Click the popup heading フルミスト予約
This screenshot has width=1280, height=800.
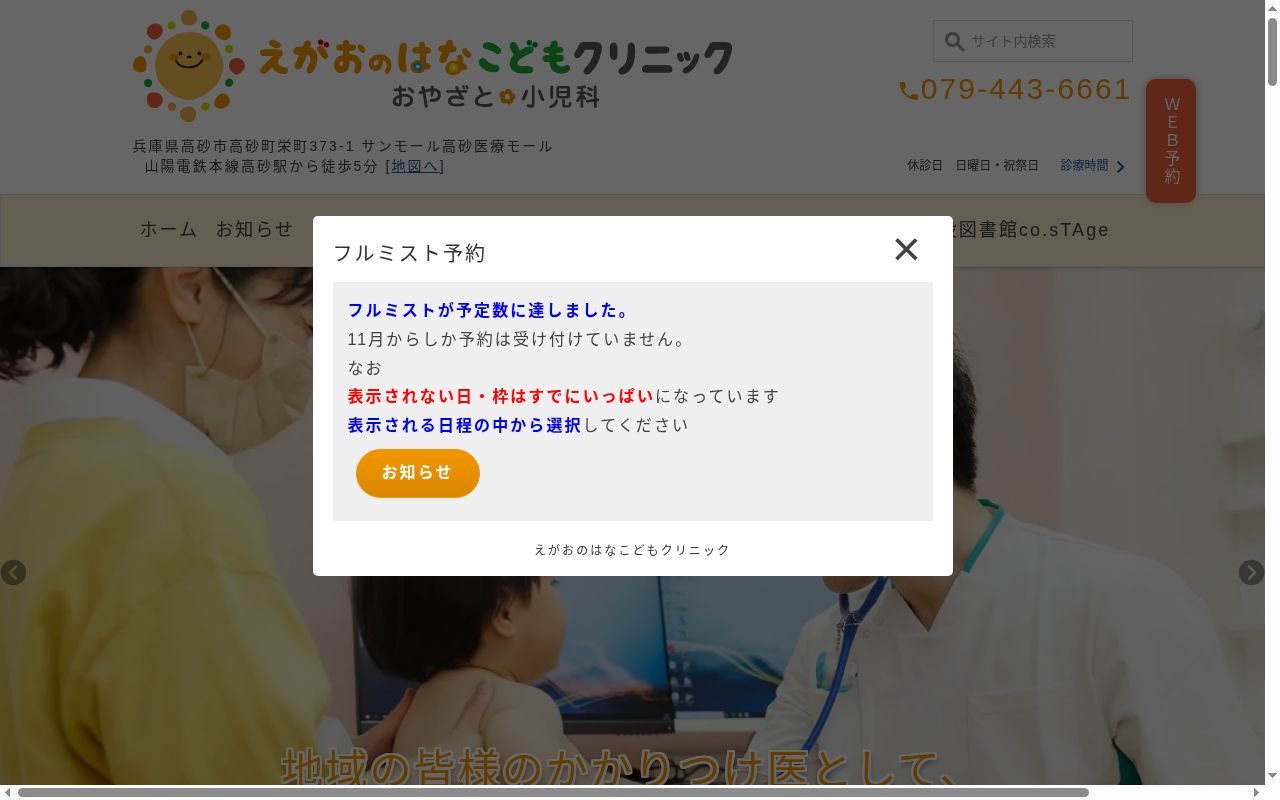pyautogui.click(x=409, y=254)
